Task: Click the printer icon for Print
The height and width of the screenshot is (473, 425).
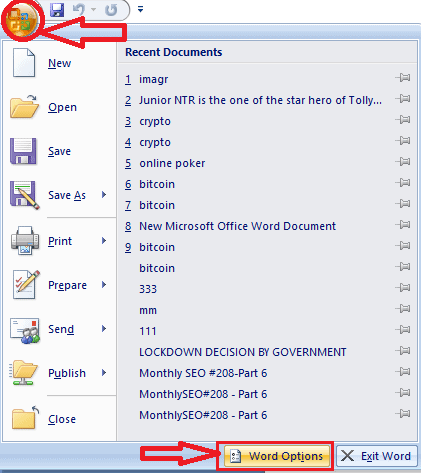Action: [25, 241]
